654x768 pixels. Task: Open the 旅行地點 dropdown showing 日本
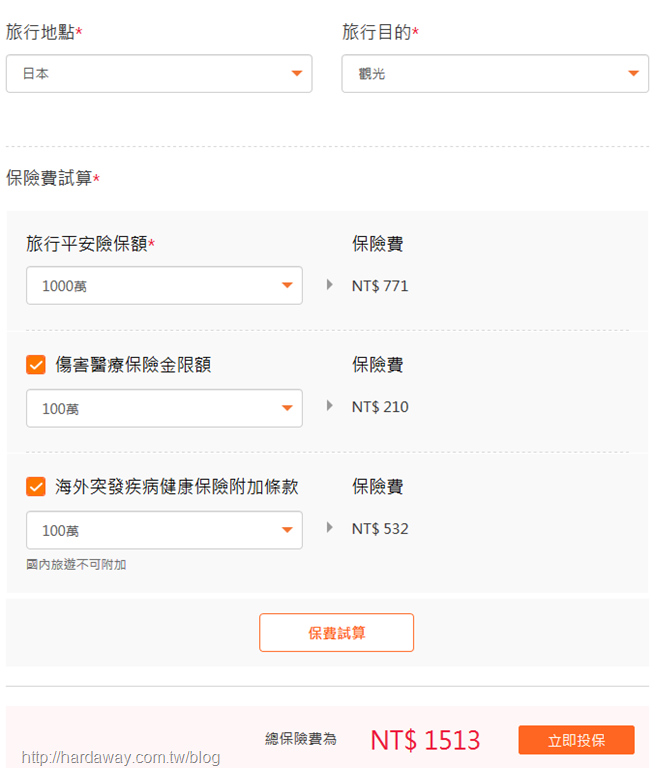pos(159,73)
